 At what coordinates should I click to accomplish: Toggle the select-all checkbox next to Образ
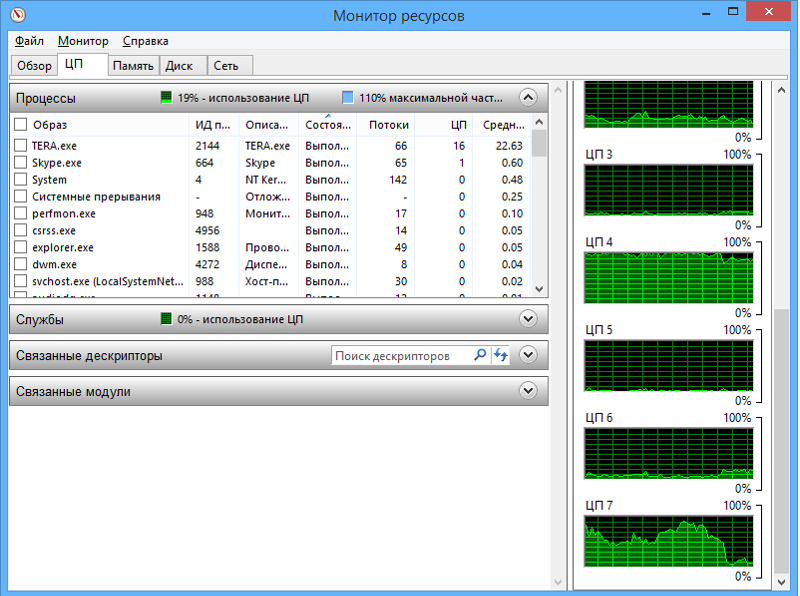(x=20, y=125)
